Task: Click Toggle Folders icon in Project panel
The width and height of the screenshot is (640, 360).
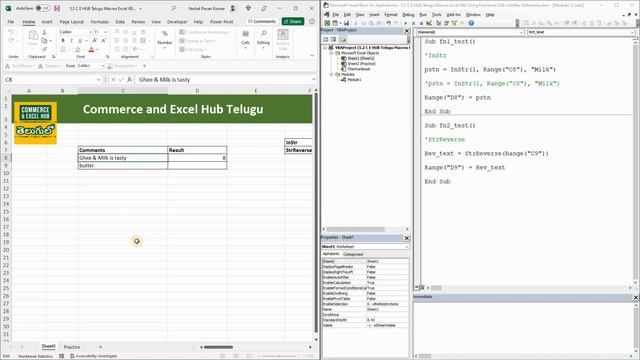Action: click(x=343, y=39)
